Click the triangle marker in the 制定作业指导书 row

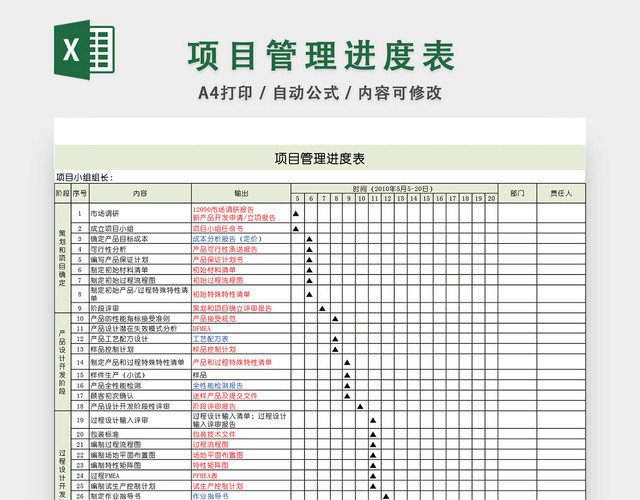pyautogui.click(x=386, y=496)
